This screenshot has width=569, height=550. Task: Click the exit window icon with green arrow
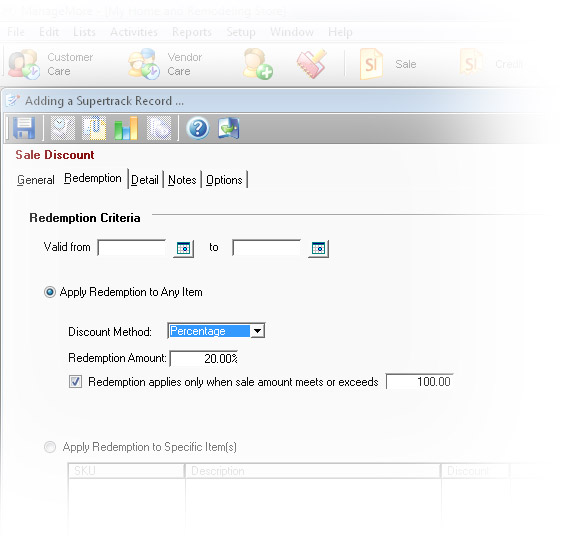click(229, 128)
